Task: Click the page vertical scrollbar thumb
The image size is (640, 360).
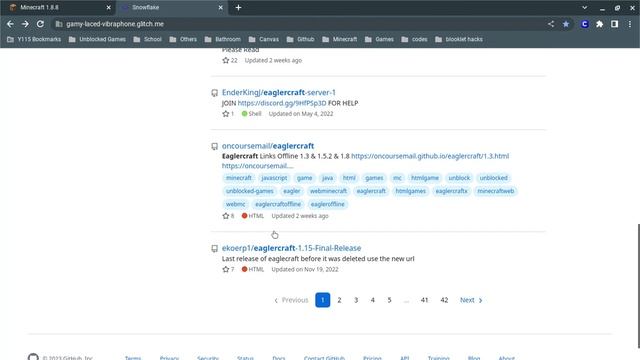Action: (638, 286)
